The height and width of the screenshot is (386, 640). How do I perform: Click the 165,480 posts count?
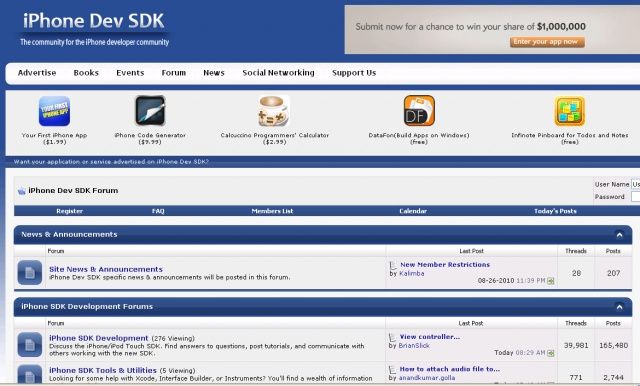(x=613, y=345)
